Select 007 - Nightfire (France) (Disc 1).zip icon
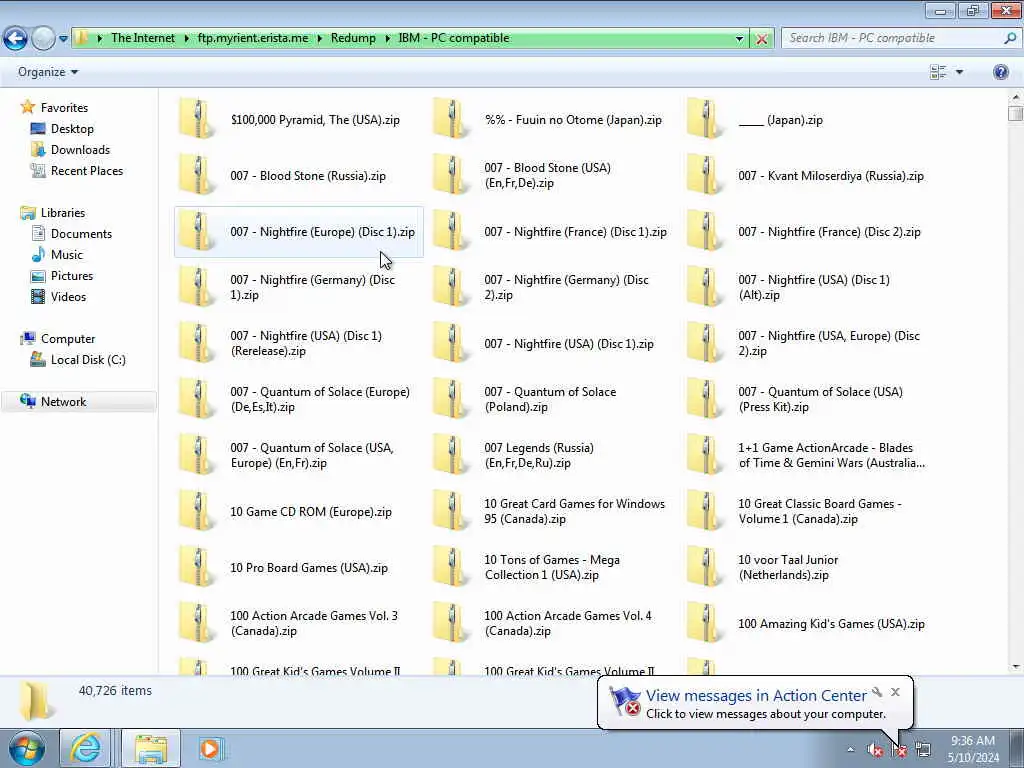The width and height of the screenshot is (1024, 768). (450, 231)
